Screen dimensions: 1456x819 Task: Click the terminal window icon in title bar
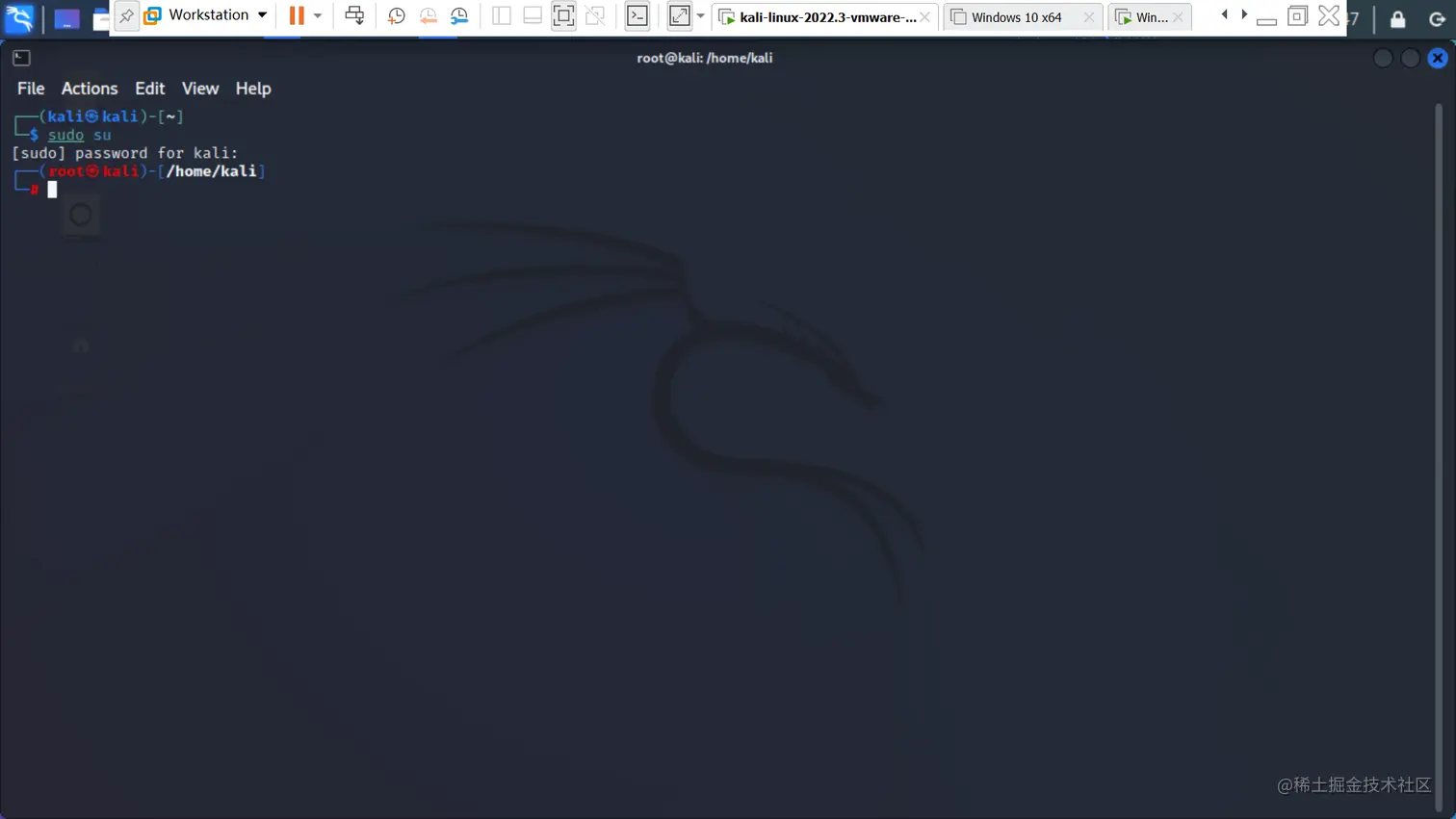(21, 58)
